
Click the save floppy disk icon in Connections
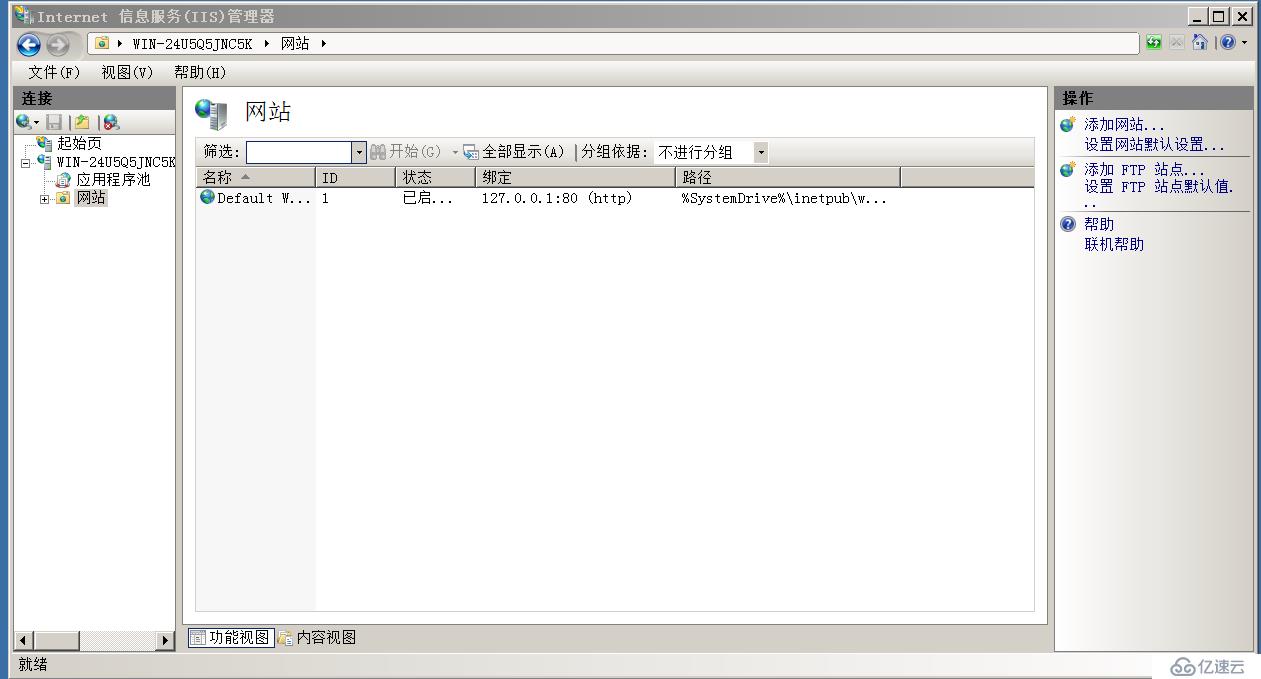pyautogui.click(x=54, y=122)
